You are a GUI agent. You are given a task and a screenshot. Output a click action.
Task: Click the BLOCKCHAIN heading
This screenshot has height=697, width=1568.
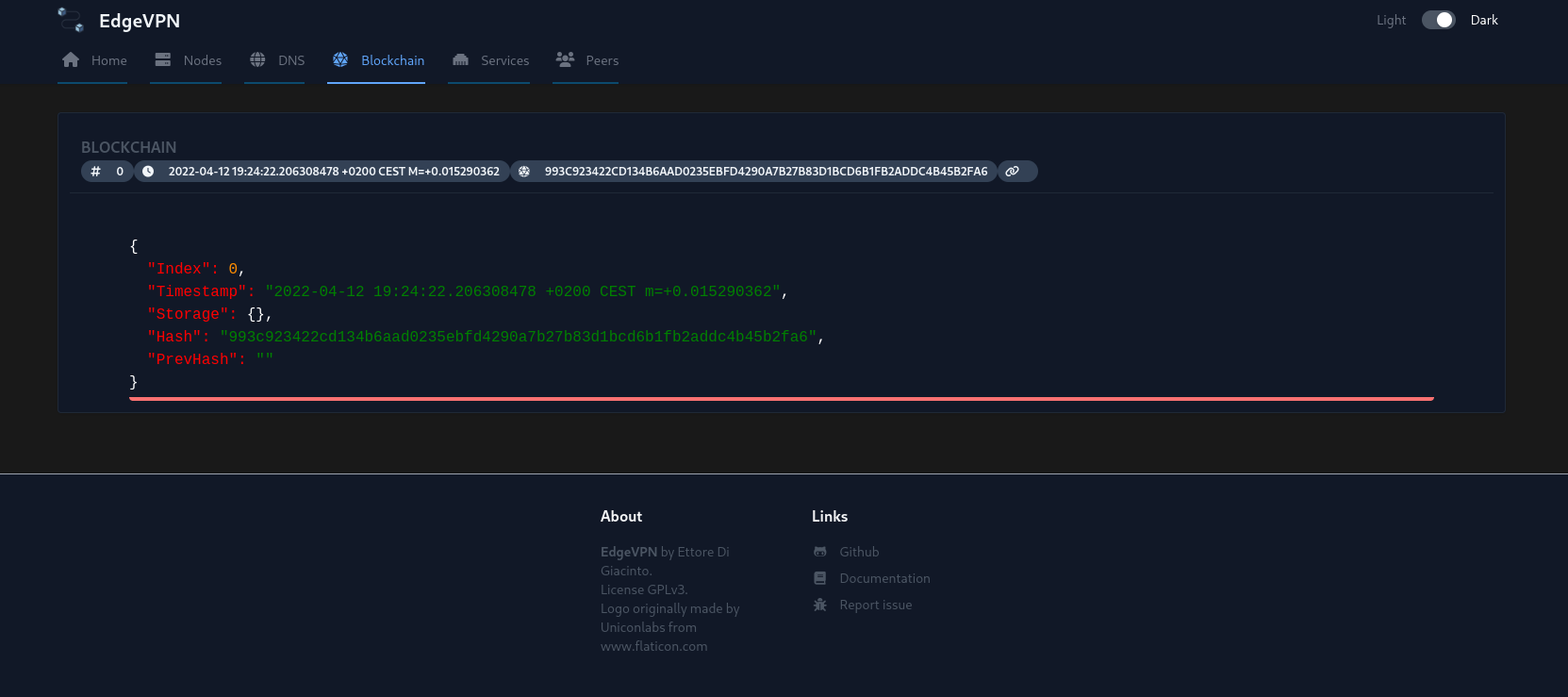(x=129, y=147)
